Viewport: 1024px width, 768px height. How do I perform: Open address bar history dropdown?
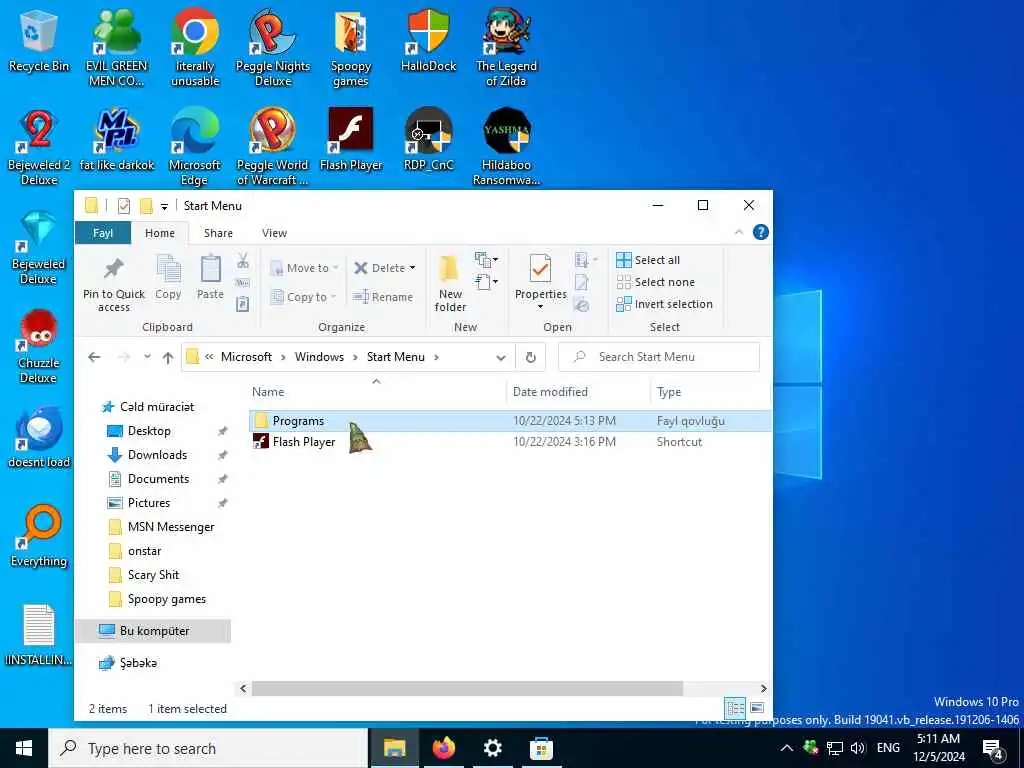[x=501, y=357]
